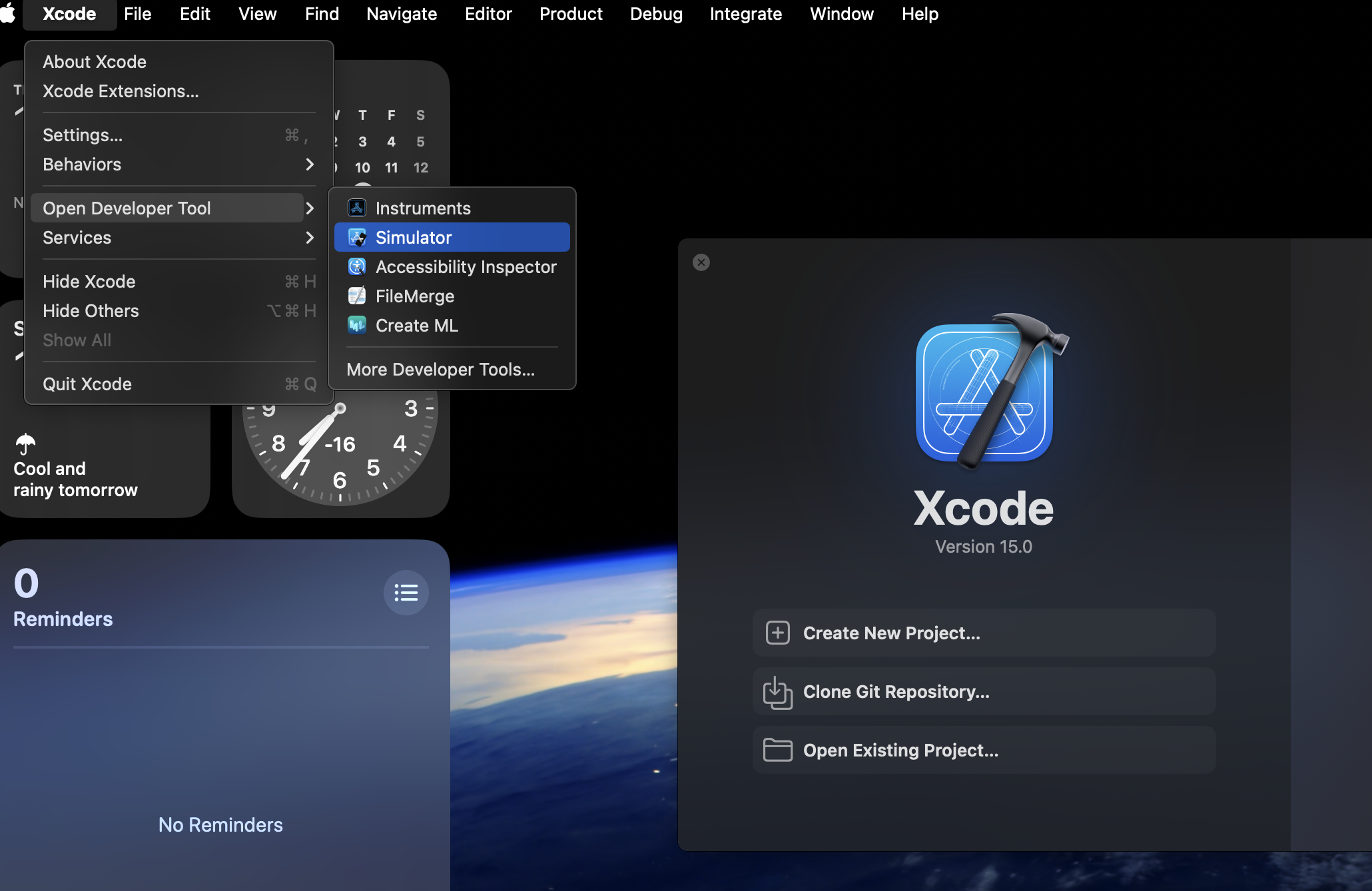The width and height of the screenshot is (1372, 891).
Task: Launch Accessibility Inspector from submenu
Action: pyautogui.click(x=452, y=266)
